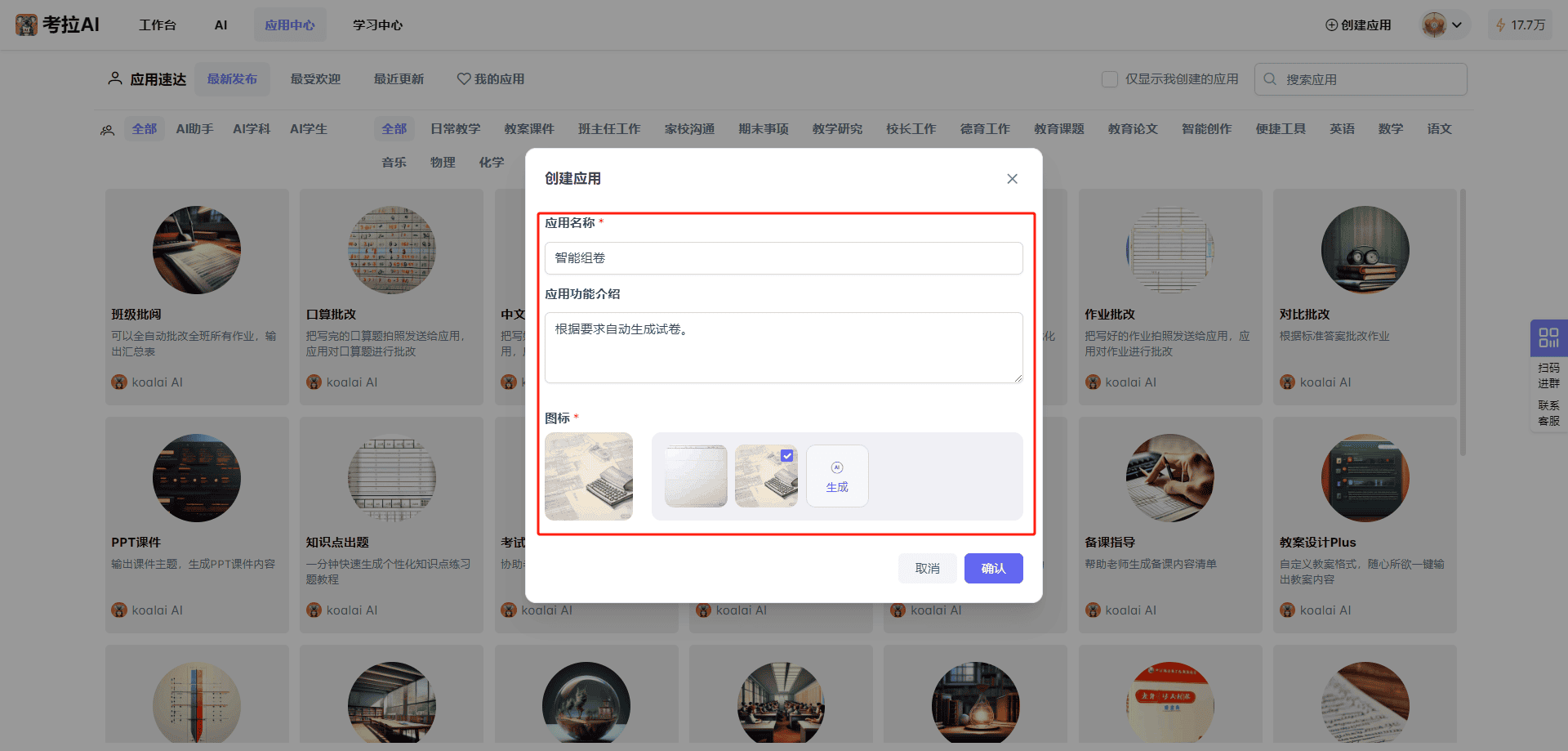Viewport: 1568px width, 751px height.
Task: Open the AI tab in top navigation
Action: (x=220, y=25)
